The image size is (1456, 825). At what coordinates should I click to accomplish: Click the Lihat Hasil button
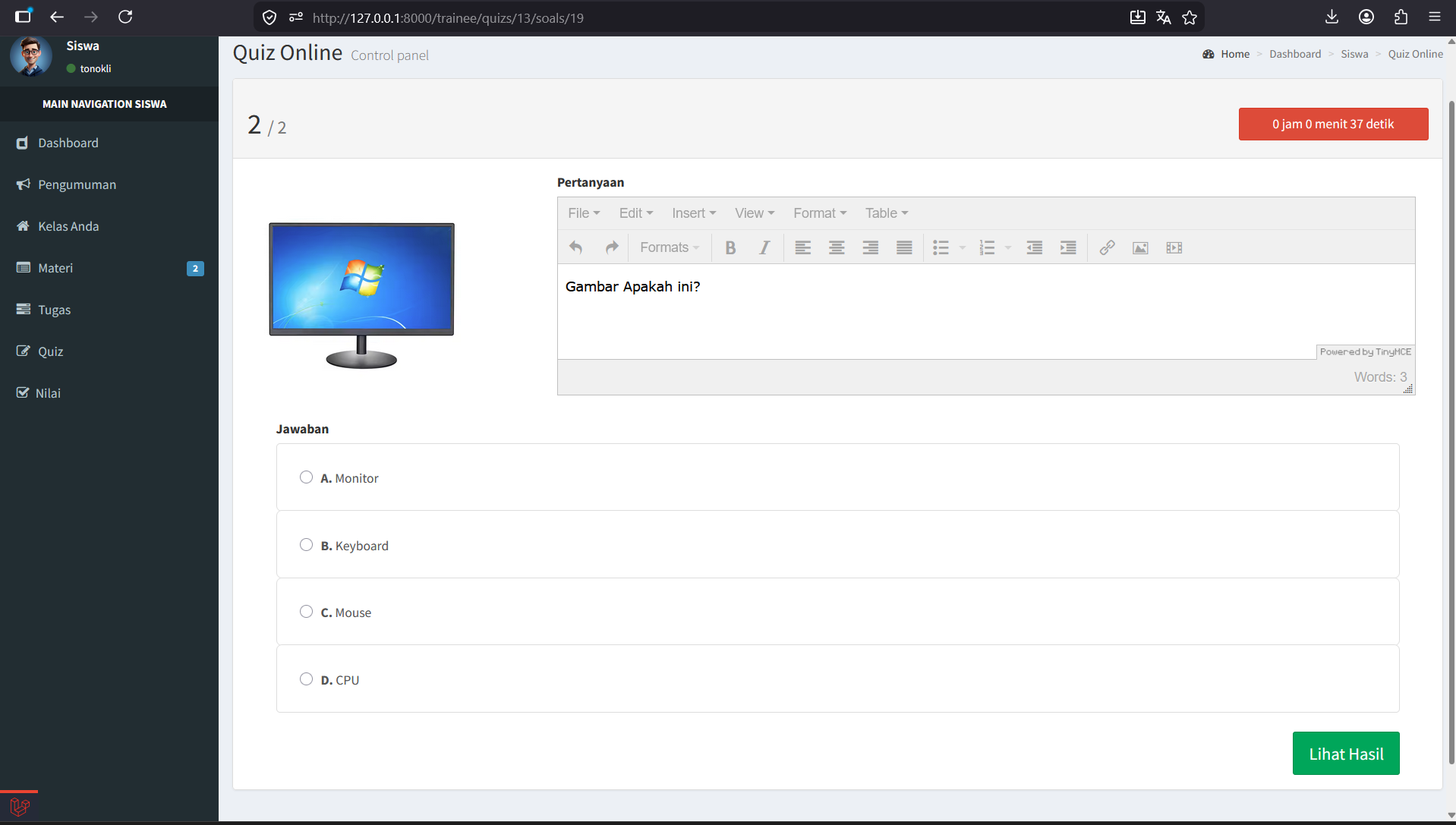tap(1346, 754)
